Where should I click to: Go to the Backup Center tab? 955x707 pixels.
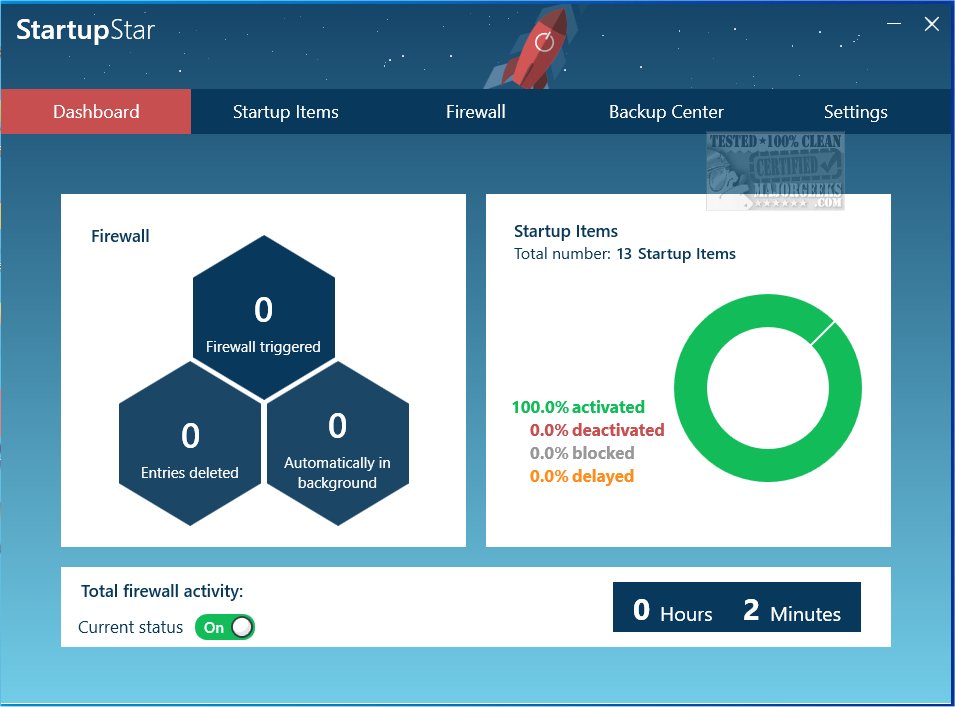(666, 111)
